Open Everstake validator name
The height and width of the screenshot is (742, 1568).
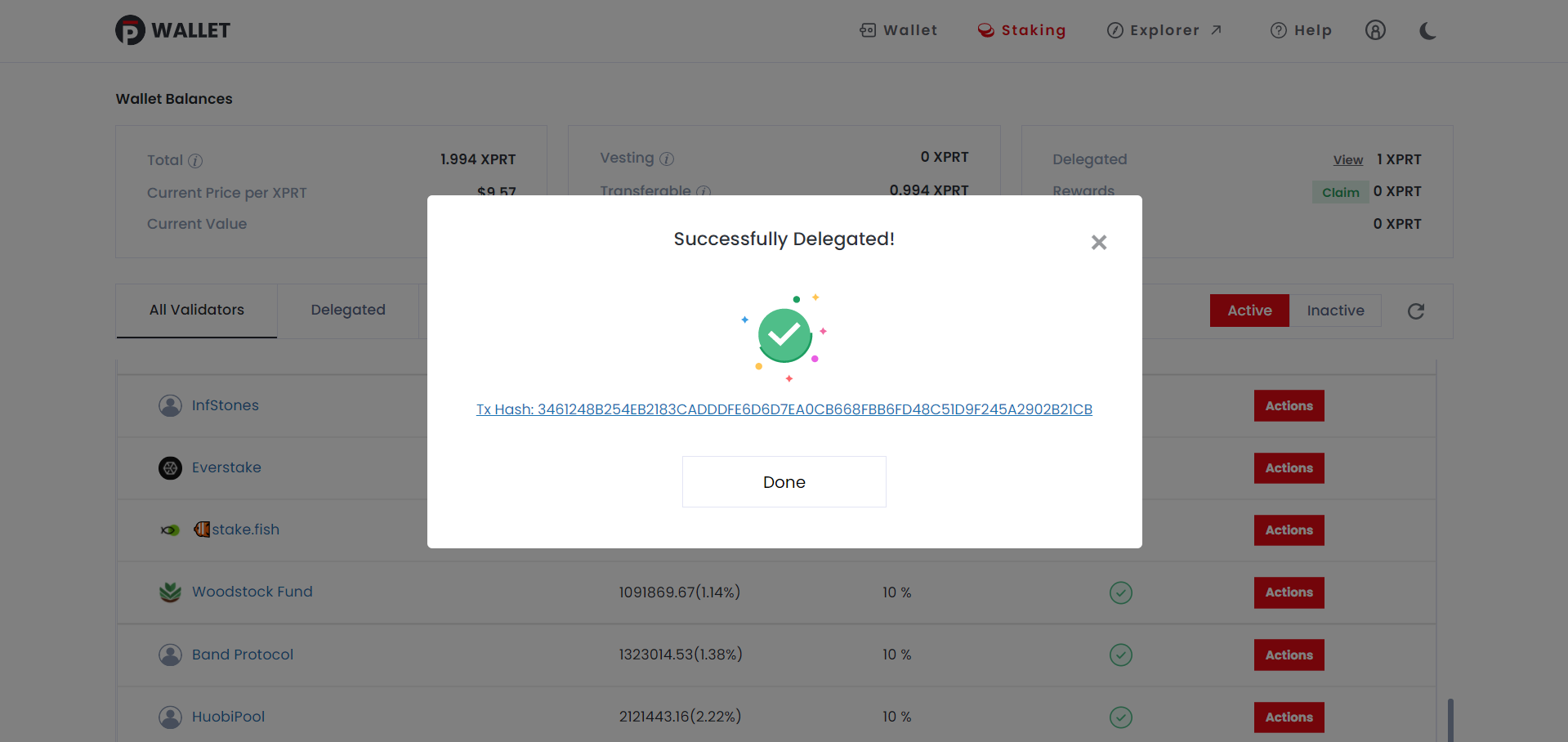pos(226,467)
